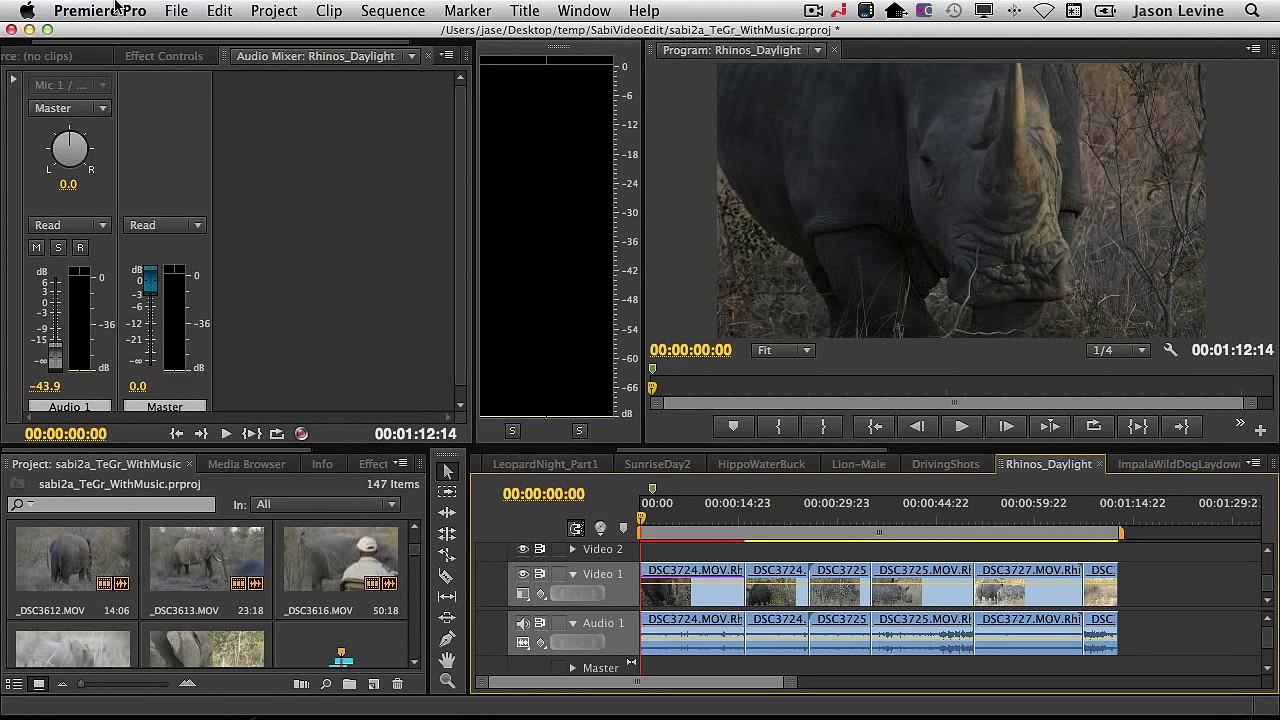The image size is (1280, 720).
Task: Select the Zoom tool
Action: 447,681
